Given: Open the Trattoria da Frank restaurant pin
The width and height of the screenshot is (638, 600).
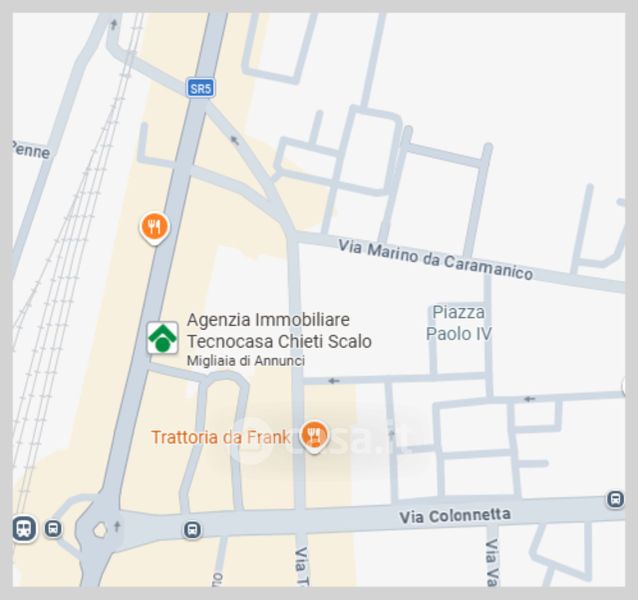Looking at the screenshot, I should (x=314, y=436).
